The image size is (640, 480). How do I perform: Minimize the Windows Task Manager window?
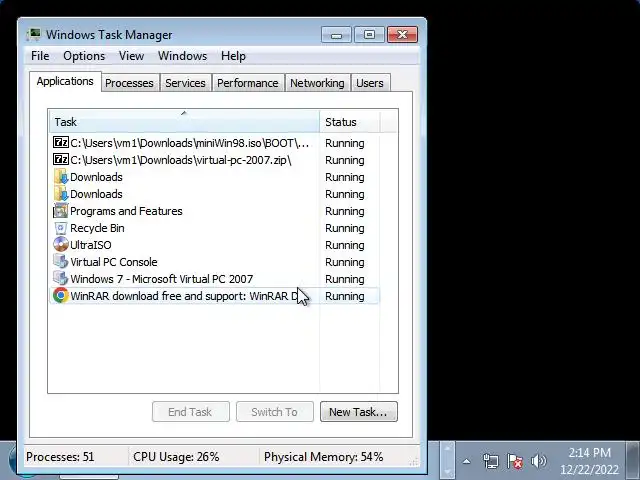(336, 35)
